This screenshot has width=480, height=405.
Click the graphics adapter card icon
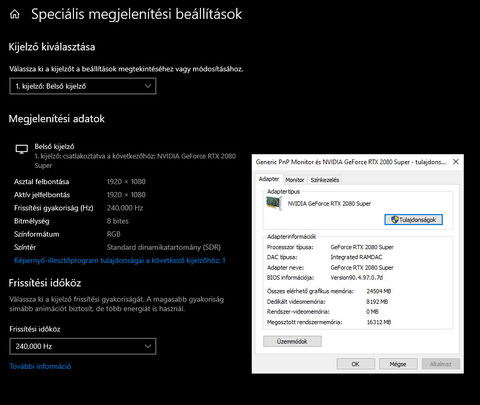pyautogui.click(x=274, y=203)
